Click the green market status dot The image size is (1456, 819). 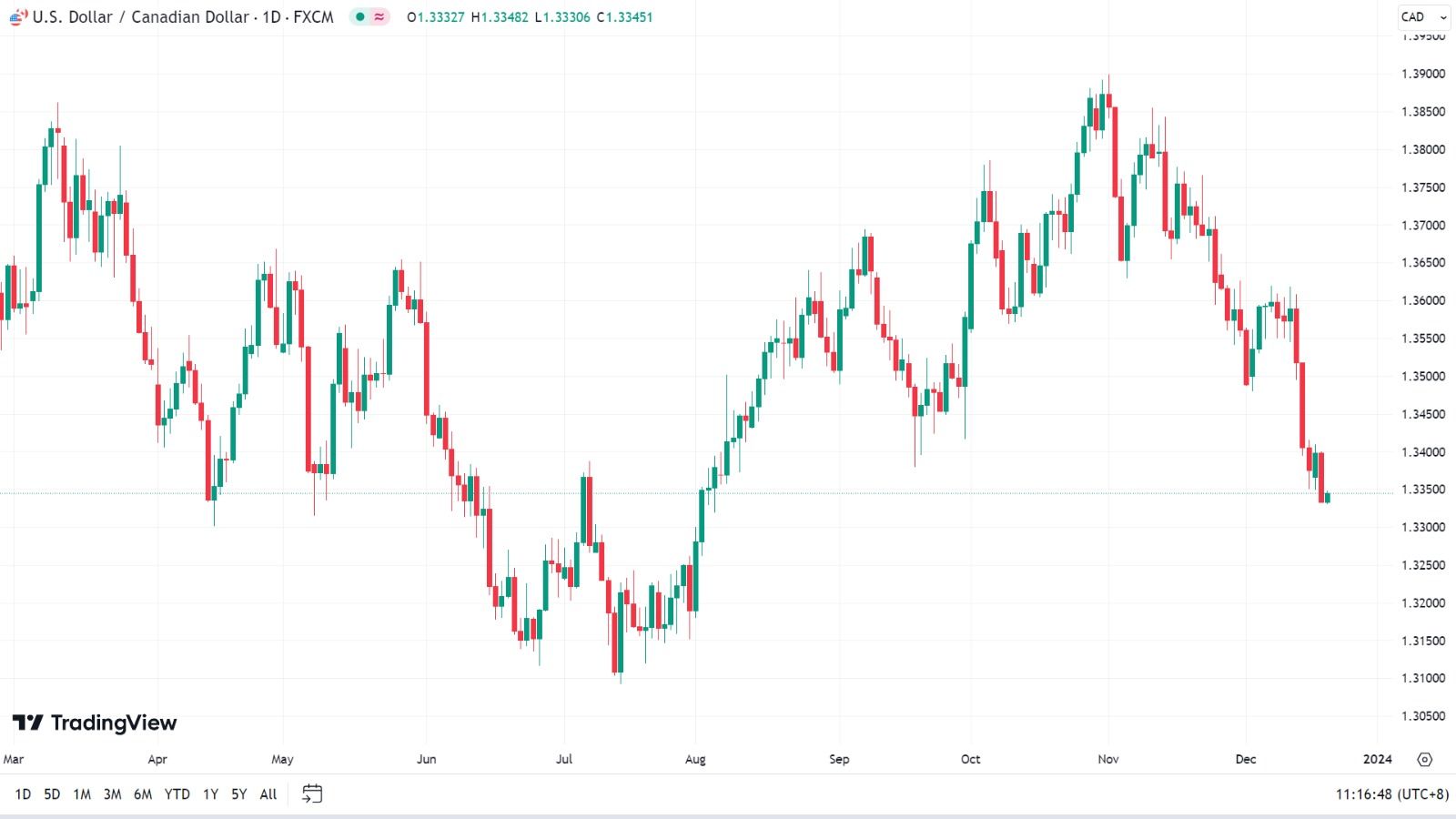[360, 17]
